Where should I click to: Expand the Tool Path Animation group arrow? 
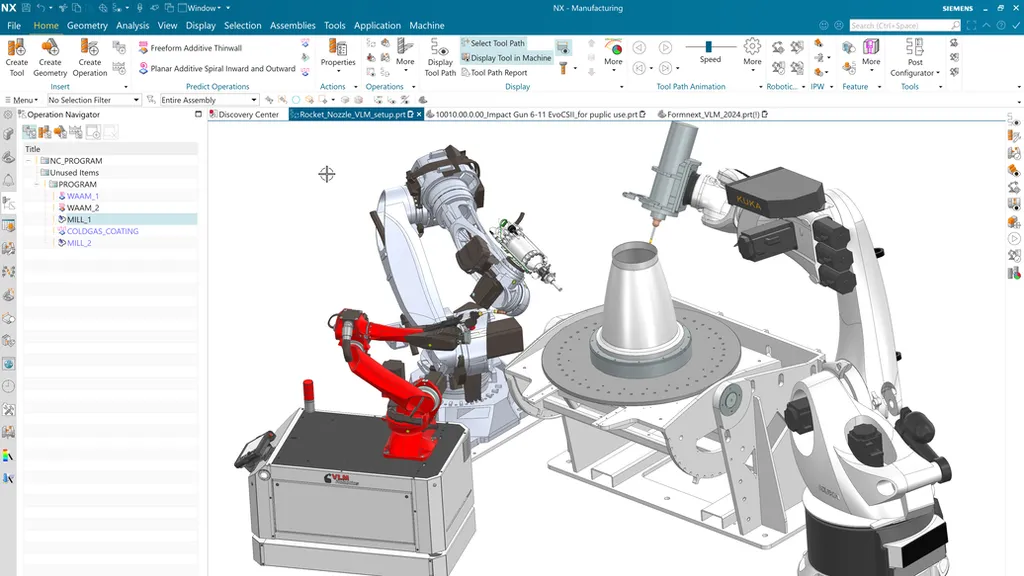(x=761, y=87)
